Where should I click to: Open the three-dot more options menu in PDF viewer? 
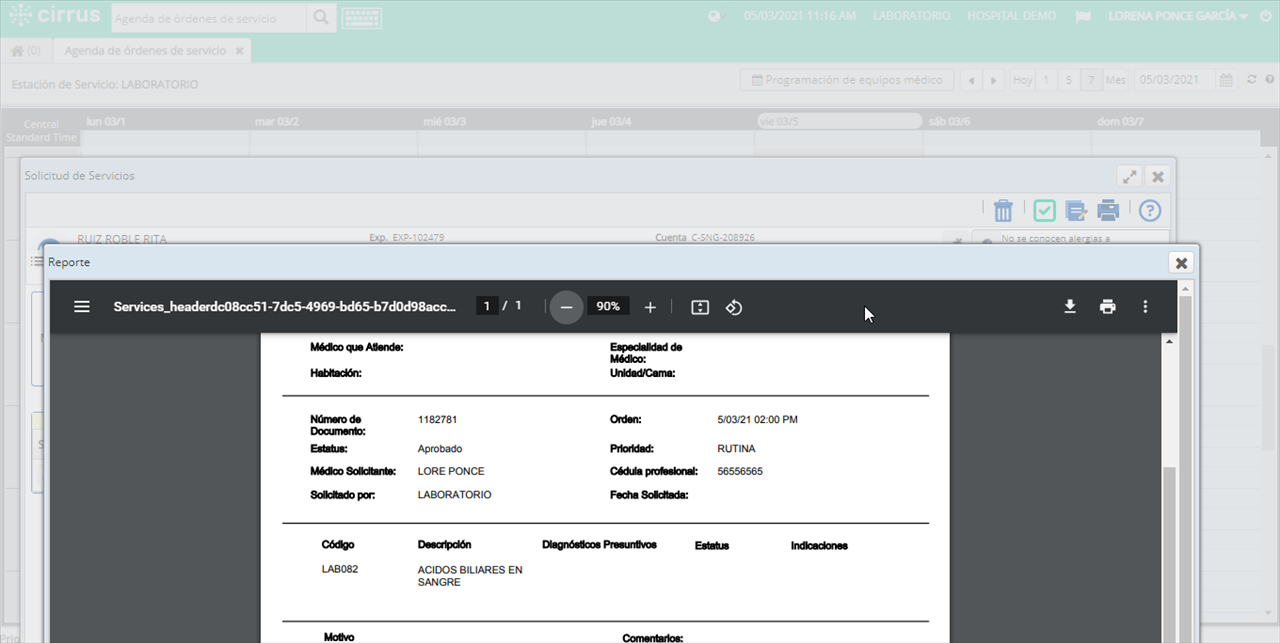tap(1145, 307)
